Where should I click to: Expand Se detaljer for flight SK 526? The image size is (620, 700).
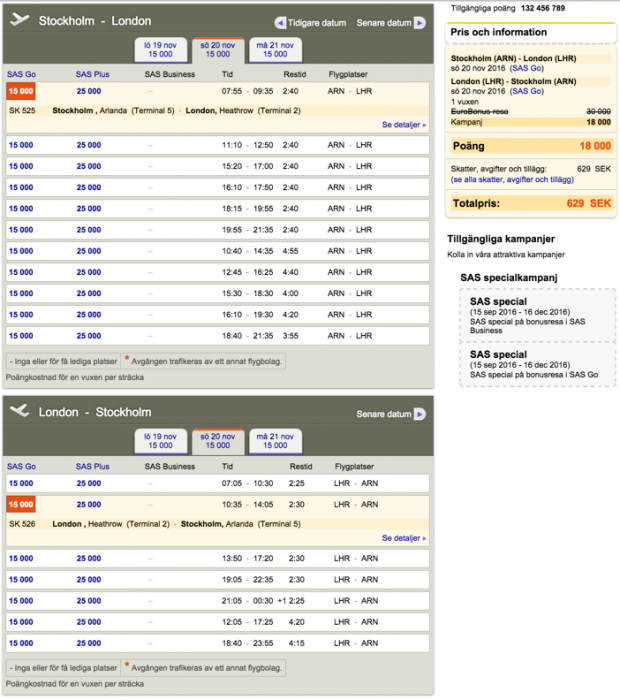pyautogui.click(x=403, y=538)
